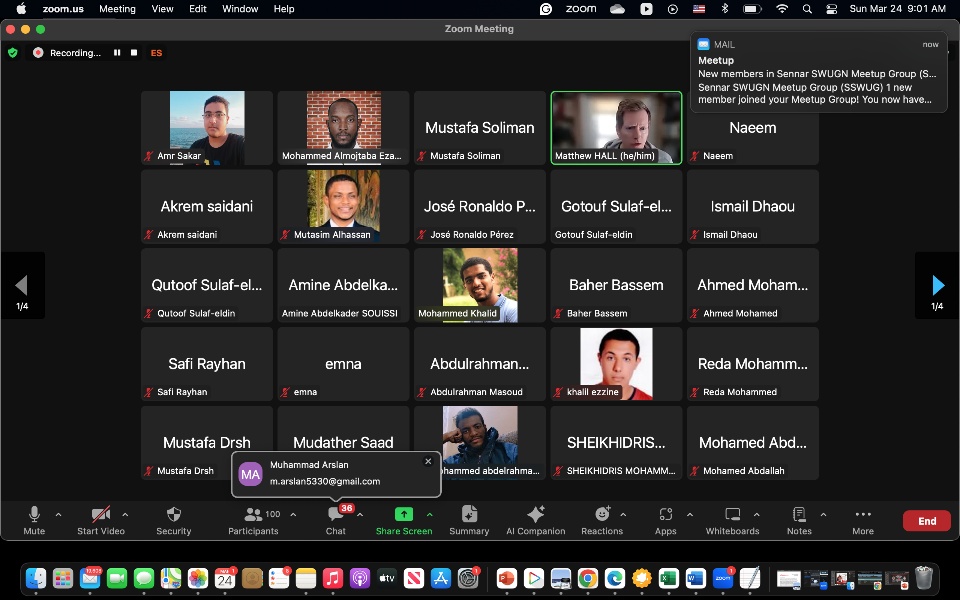Viewport: 960px width, 600px height.
Task: Go to next gallery page with right arrow
Action: click(937, 285)
